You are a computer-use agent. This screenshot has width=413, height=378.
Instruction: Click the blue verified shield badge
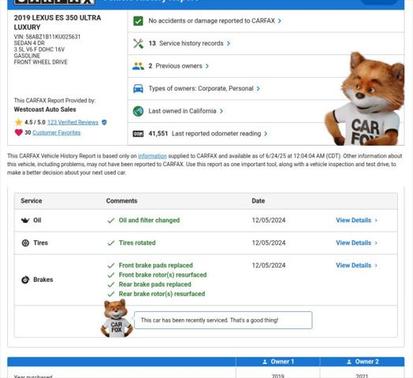pos(104,122)
